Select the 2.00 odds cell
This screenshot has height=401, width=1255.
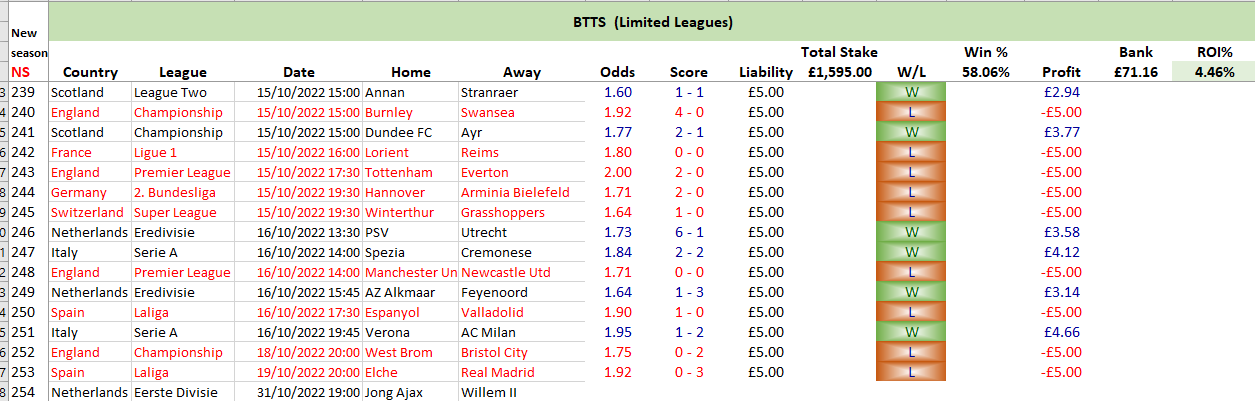click(x=617, y=172)
